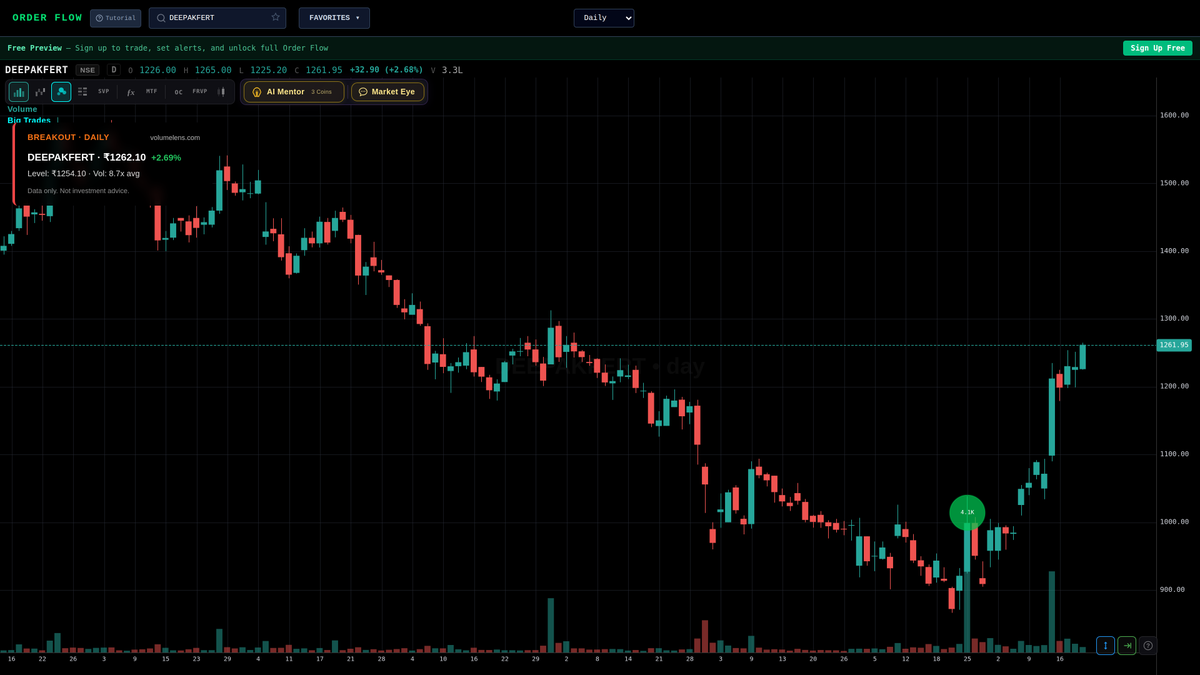Click the DEEPAKFERT search input field

pos(210,17)
